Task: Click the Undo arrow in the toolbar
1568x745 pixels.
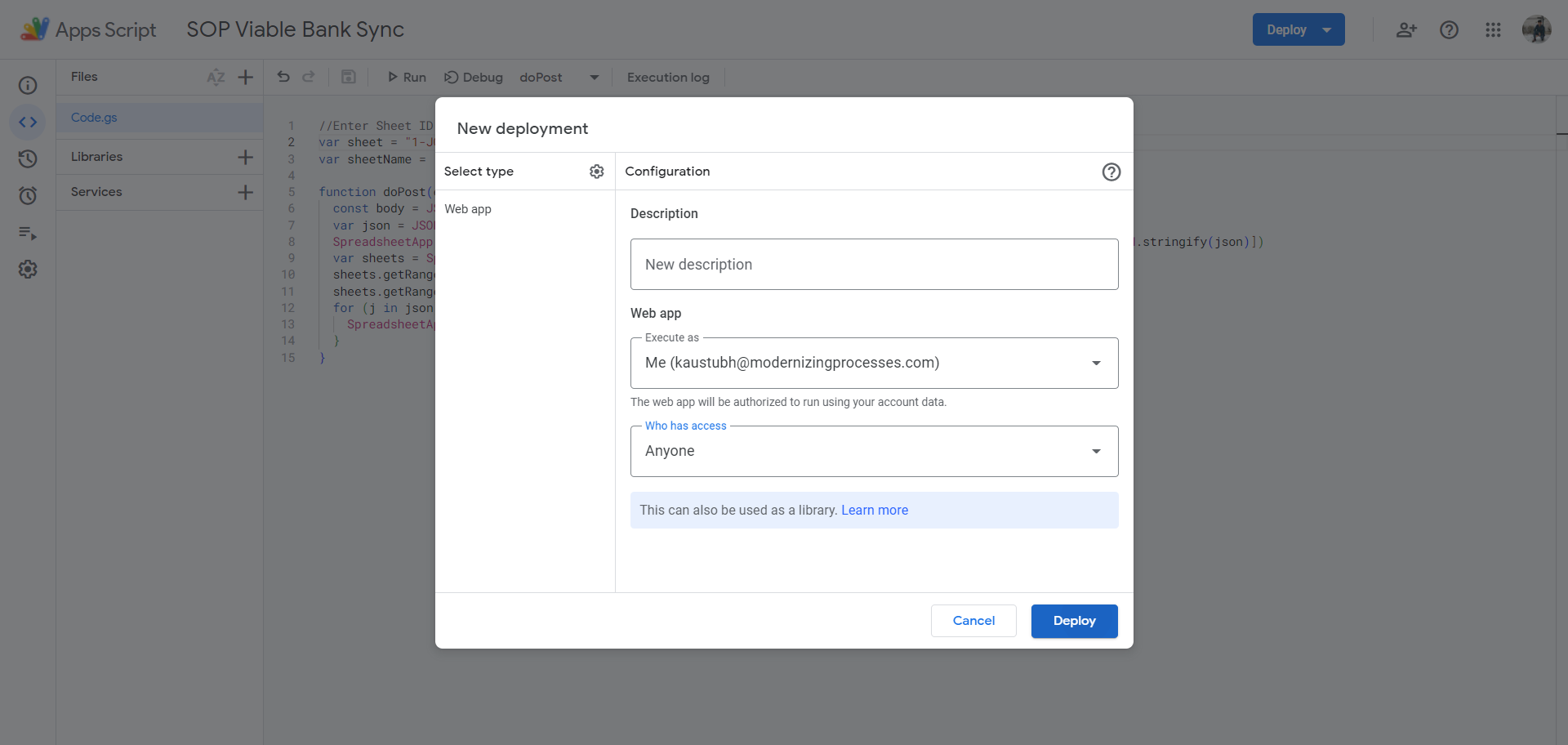Action: (283, 77)
